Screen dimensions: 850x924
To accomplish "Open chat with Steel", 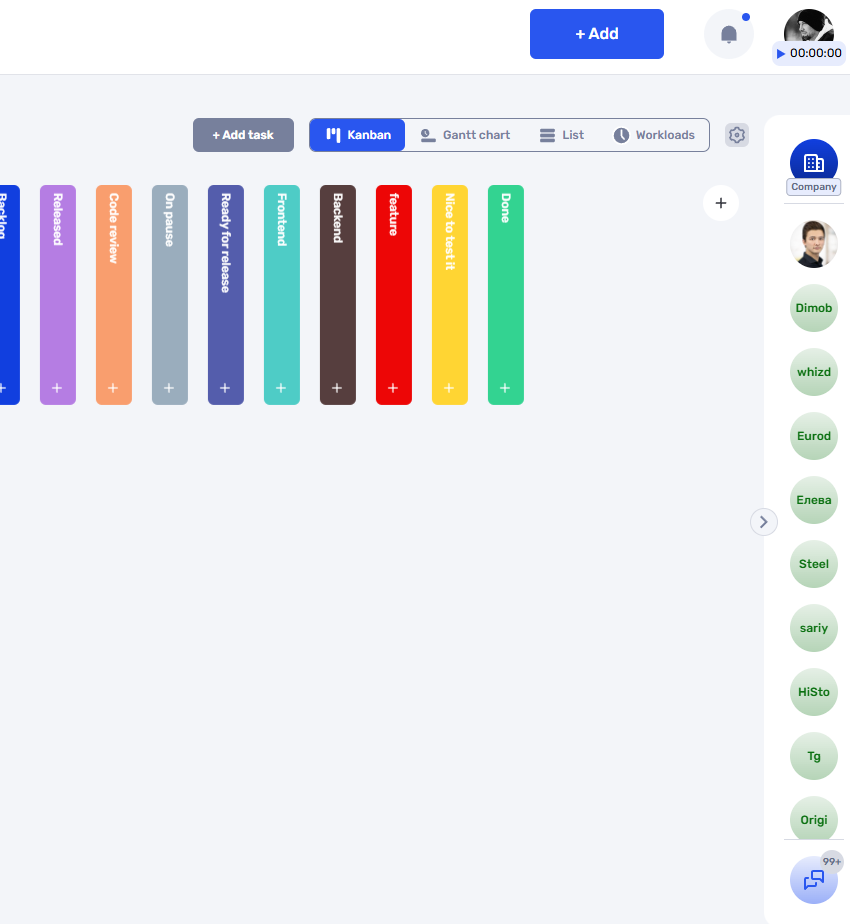I will click(813, 564).
